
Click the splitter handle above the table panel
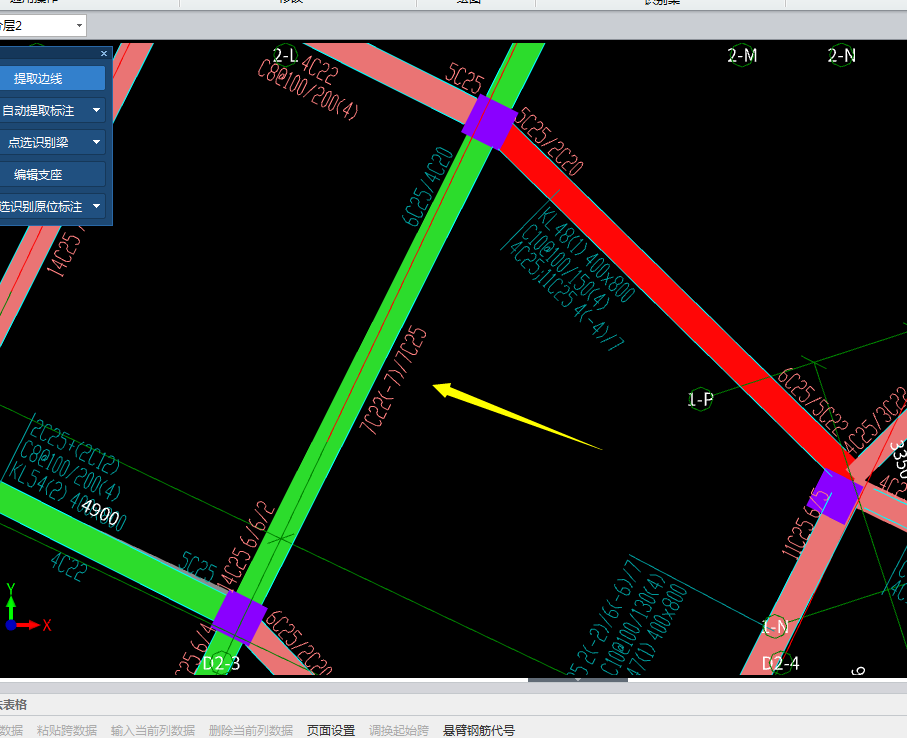[x=578, y=680]
